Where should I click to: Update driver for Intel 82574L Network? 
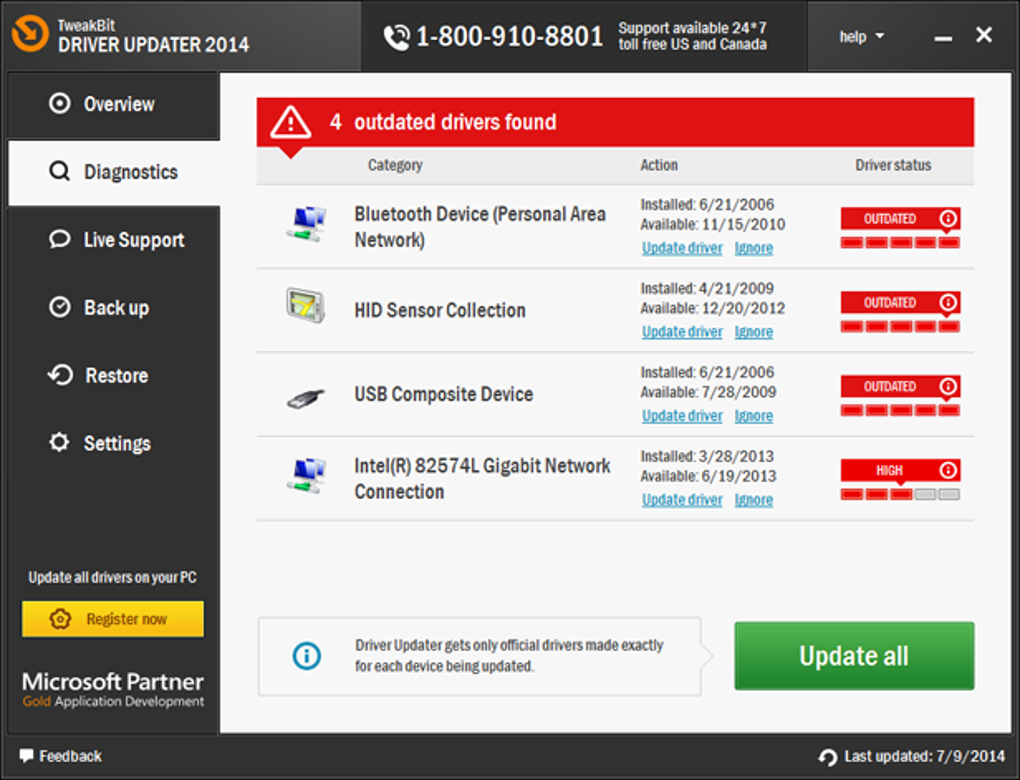pyautogui.click(x=682, y=500)
